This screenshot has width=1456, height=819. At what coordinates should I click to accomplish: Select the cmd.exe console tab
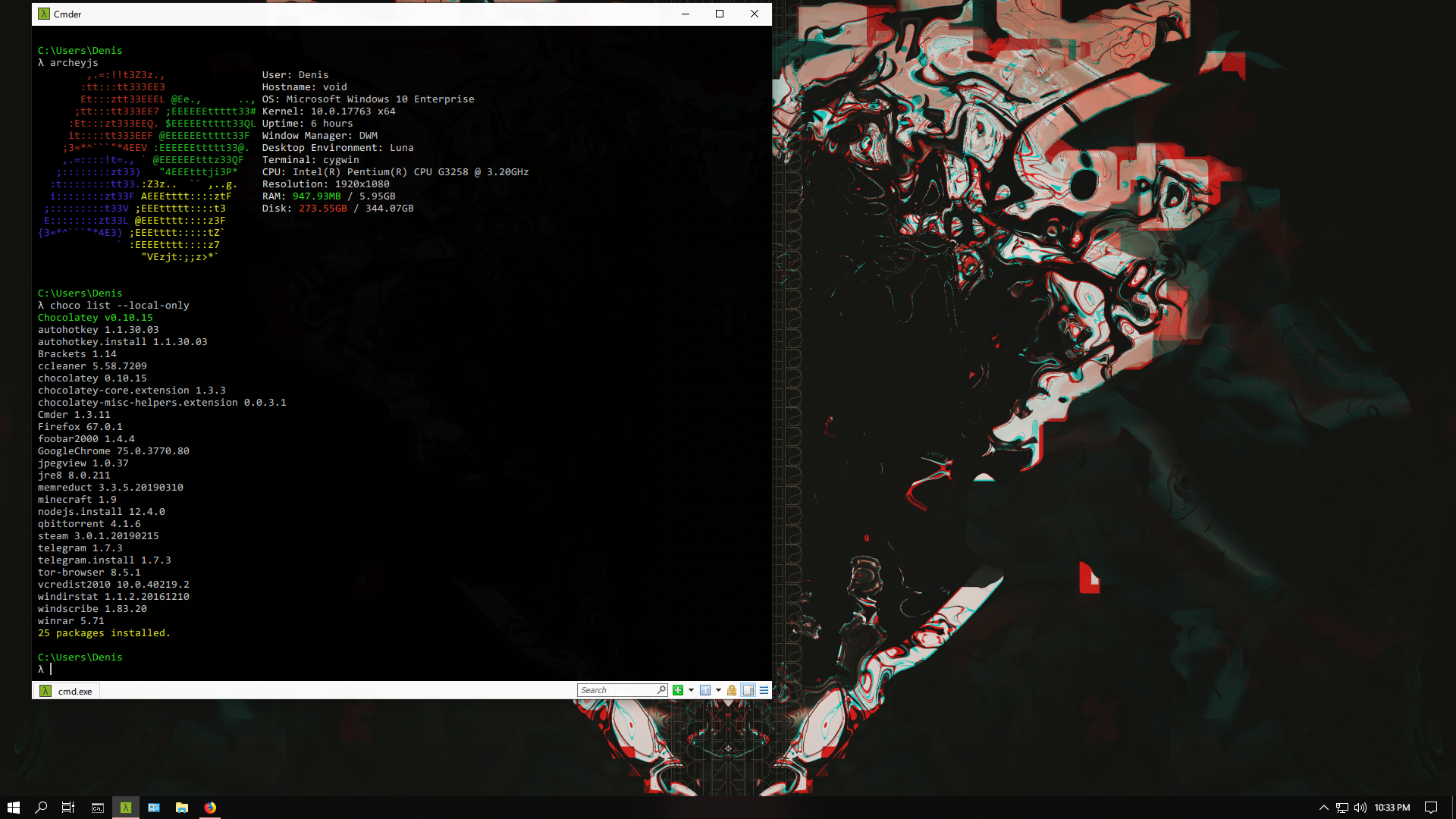point(67,691)
